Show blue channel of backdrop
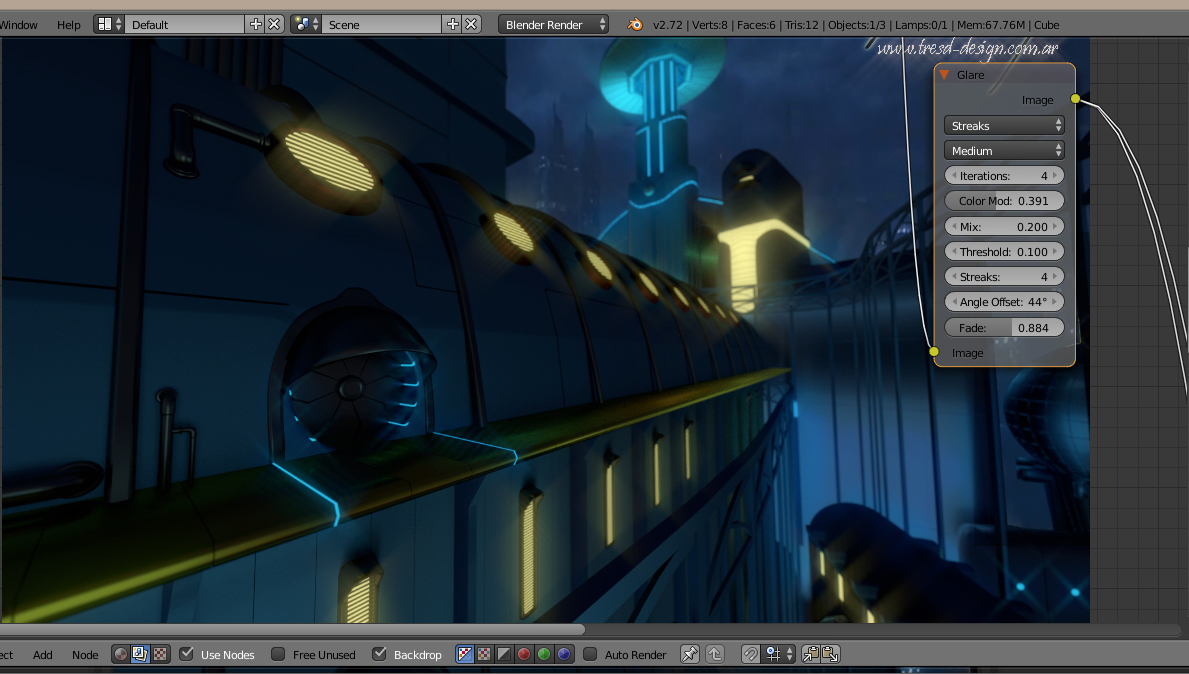 (x=563, y=654)
